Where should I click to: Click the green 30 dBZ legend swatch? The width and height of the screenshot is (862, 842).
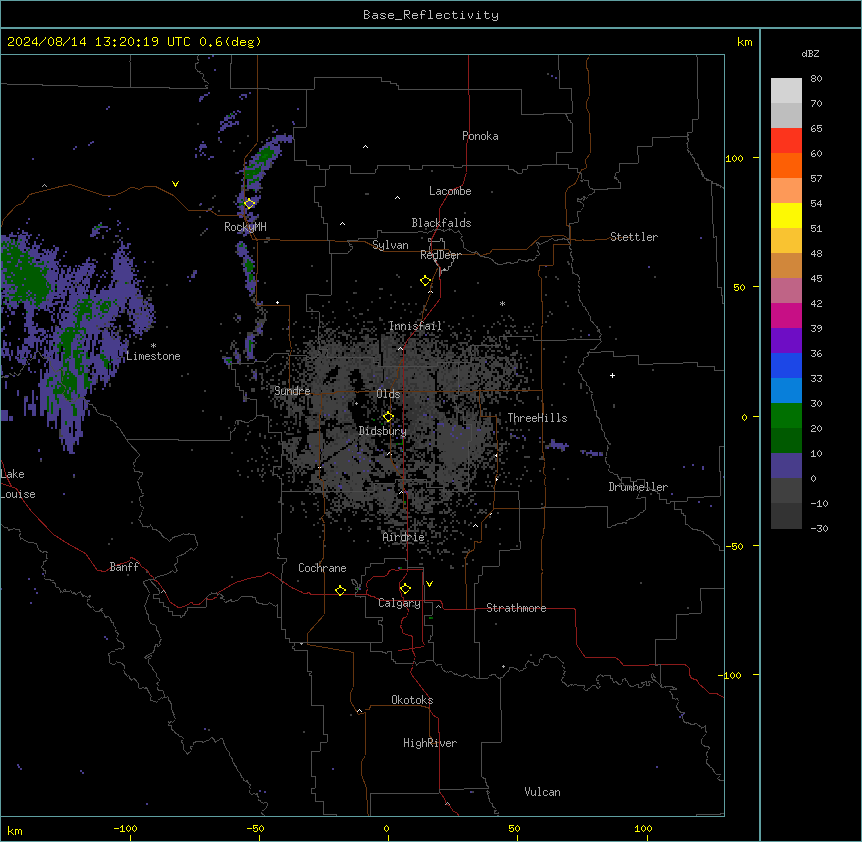(x=786, y=416)
